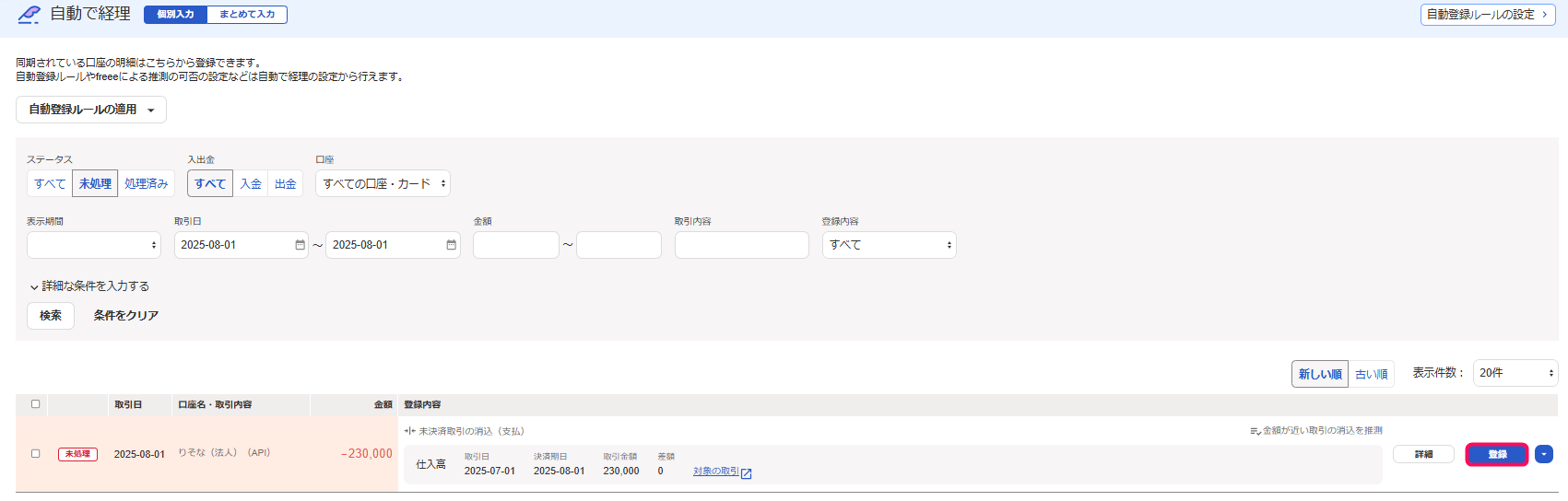Click the 詳細 button in transaction row
Viewport: 1568px width, 501px height.
1423,454
